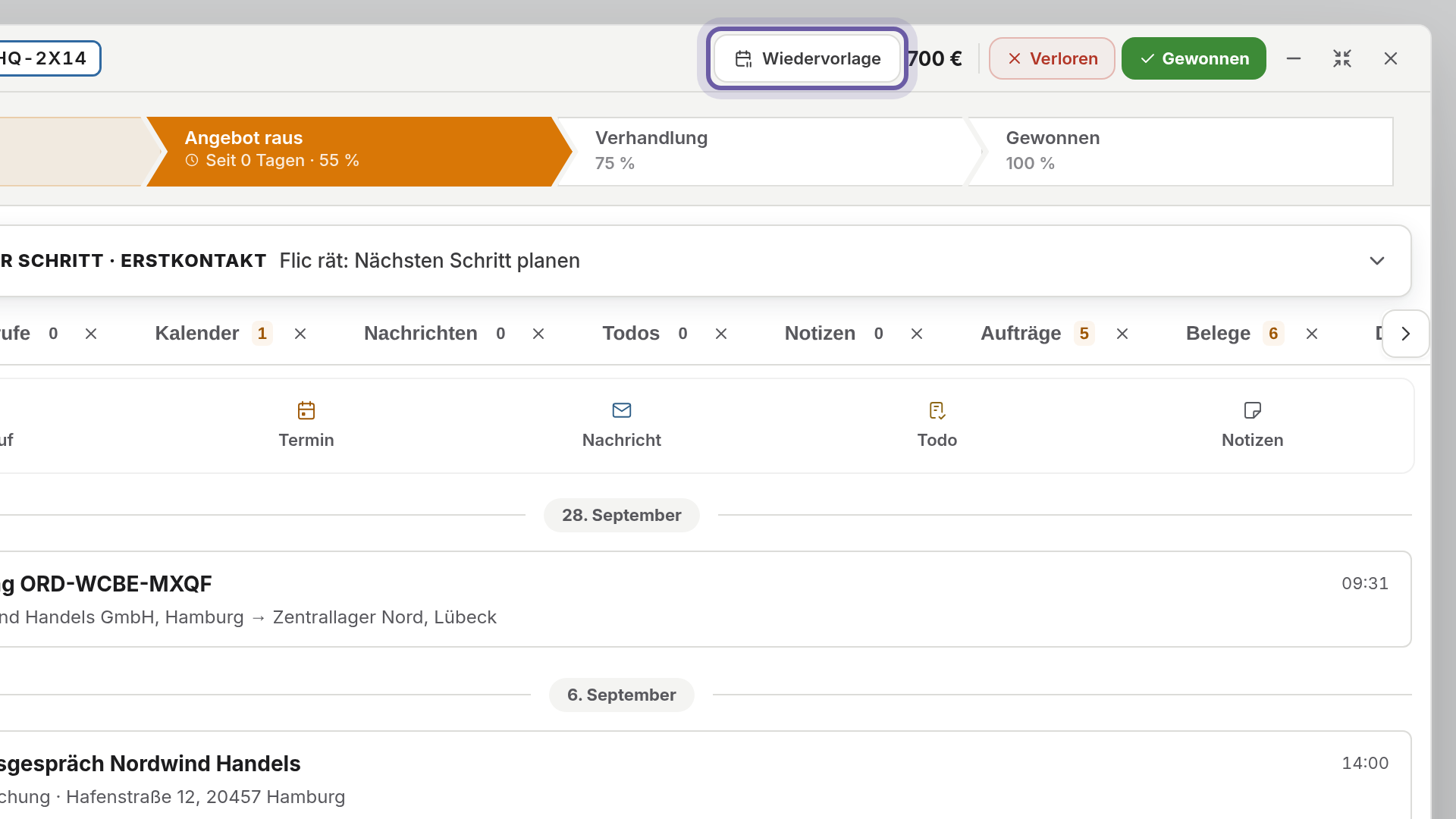Expand the Flic rät next step card
The height and width of the screenshot is (819, 1456).
tap(1377, 261)
